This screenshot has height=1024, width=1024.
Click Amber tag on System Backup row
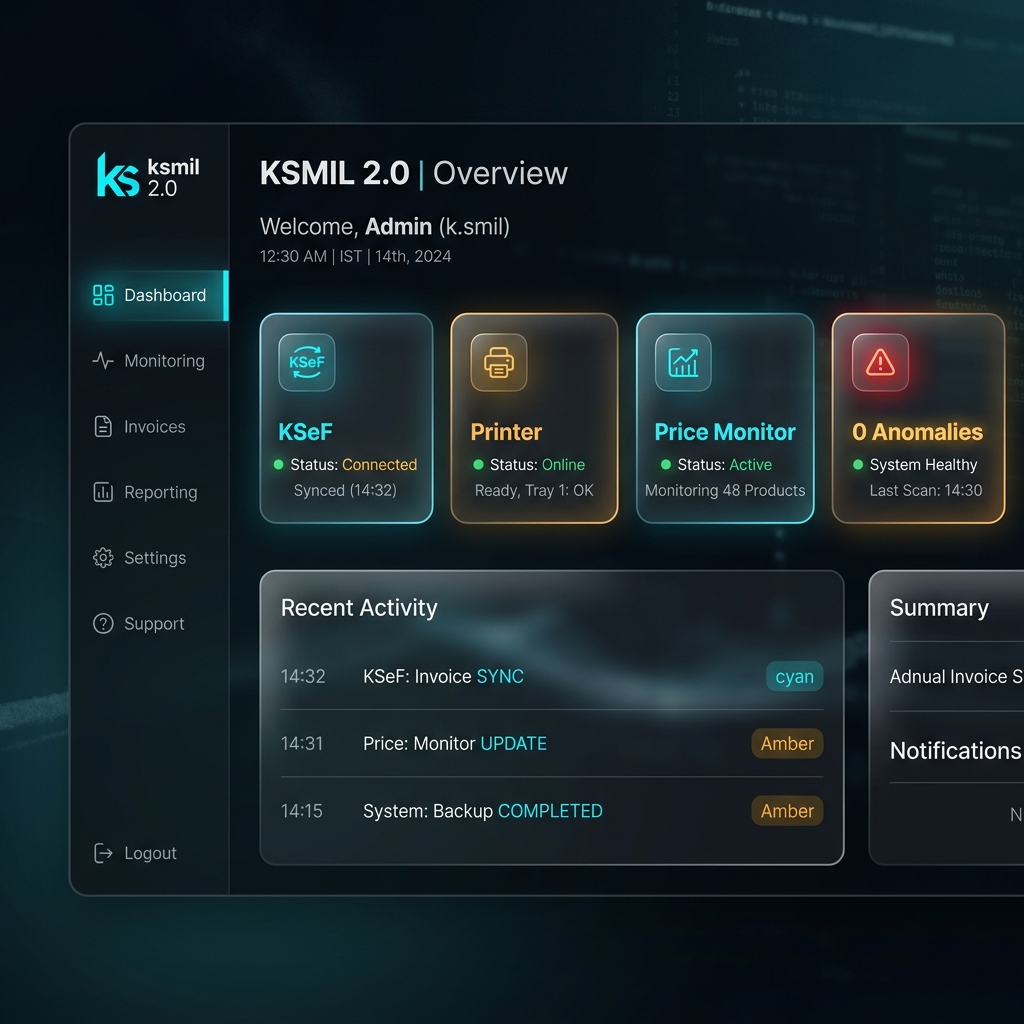788,810
